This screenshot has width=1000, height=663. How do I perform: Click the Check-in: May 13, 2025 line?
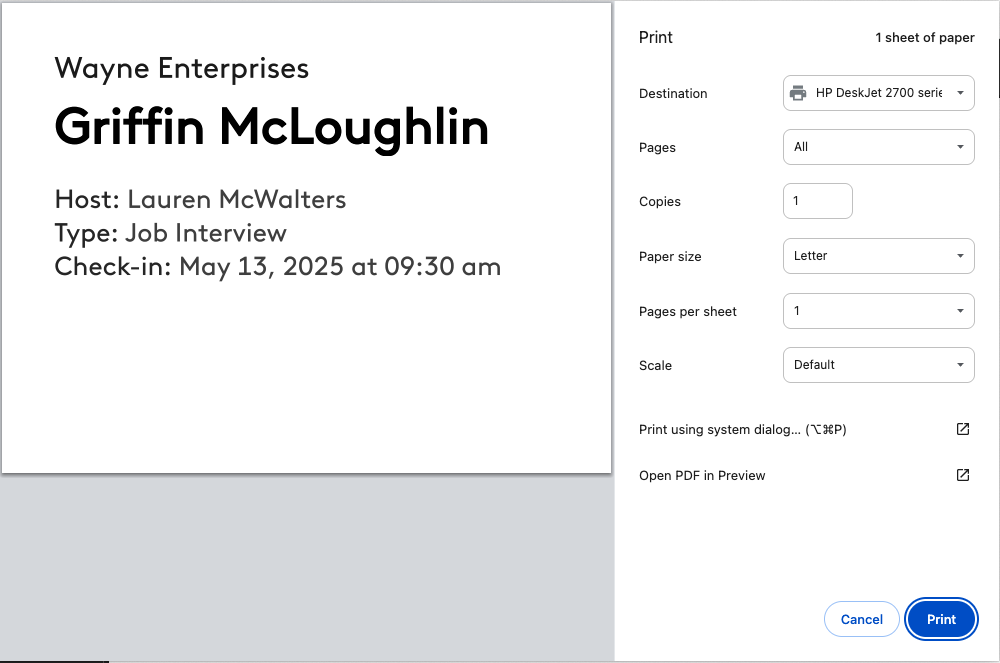pyautogui.click(x=278, y=266)
